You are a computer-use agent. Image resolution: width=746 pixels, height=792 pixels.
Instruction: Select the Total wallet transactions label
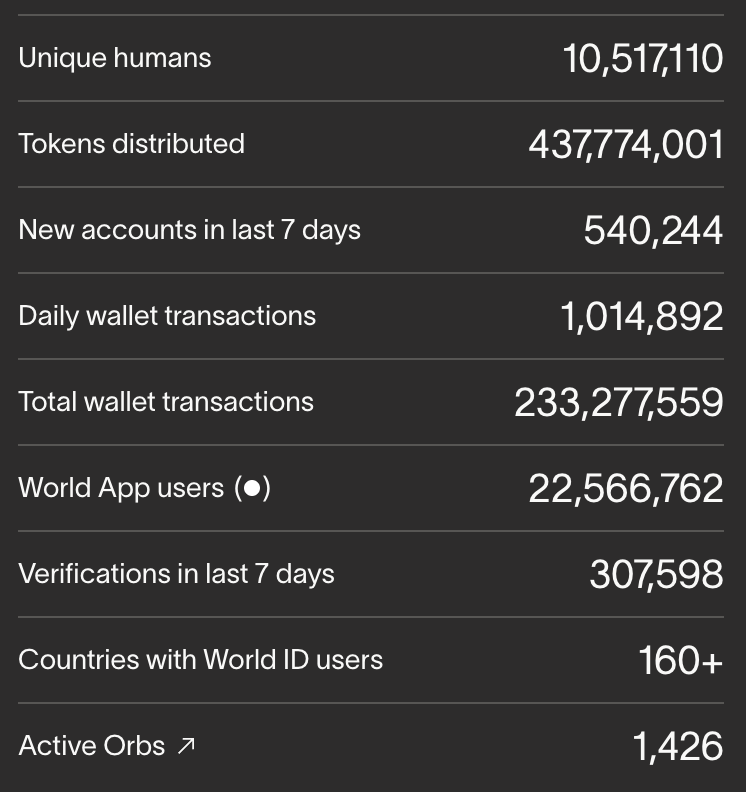[166, 402]
